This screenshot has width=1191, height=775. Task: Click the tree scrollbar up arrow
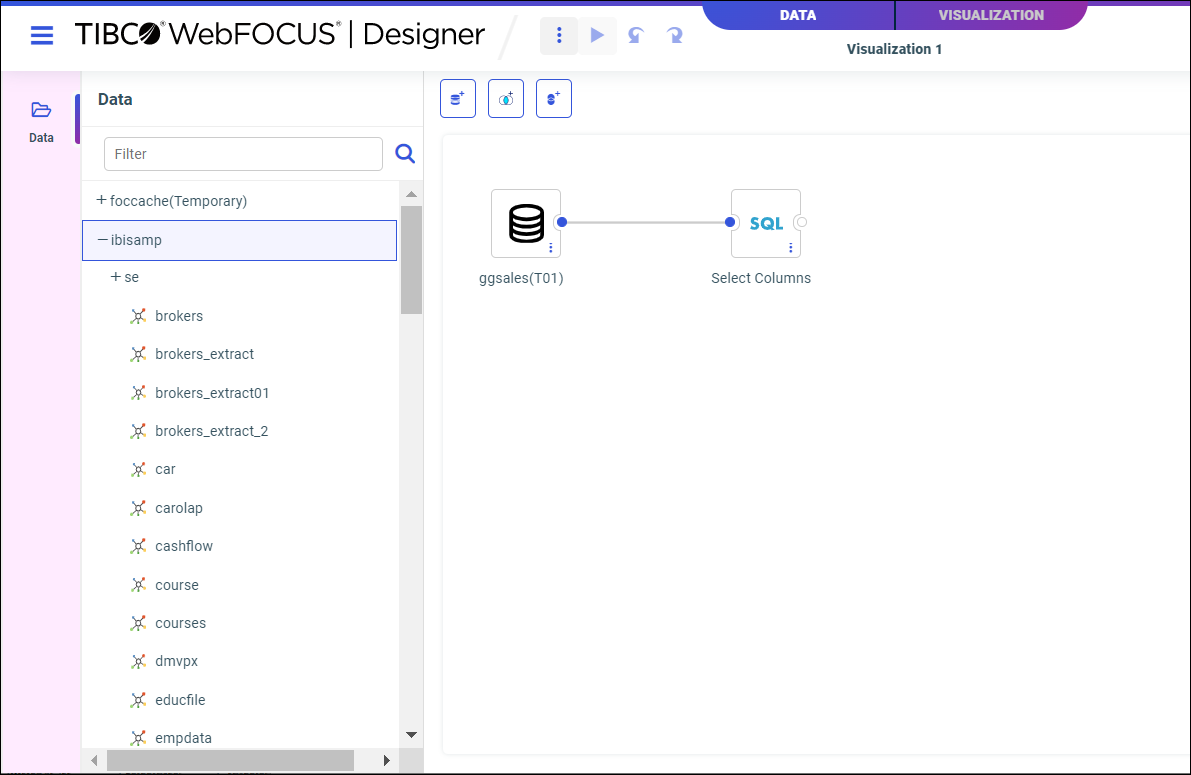(x=411, y=195)
